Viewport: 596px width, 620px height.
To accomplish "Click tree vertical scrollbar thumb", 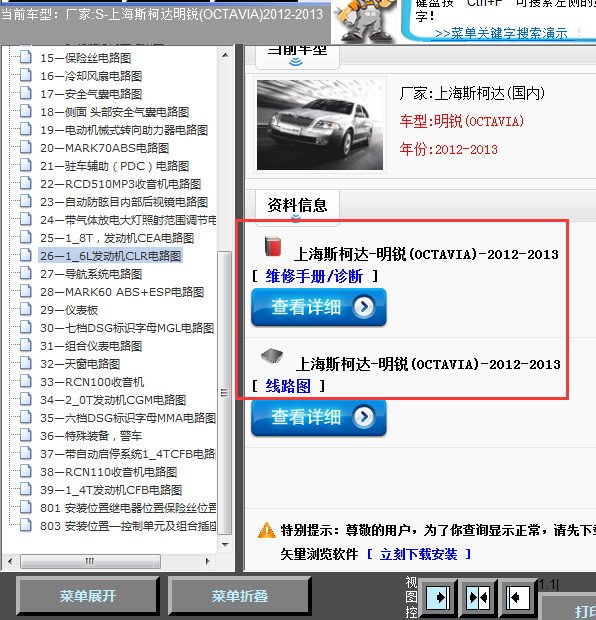I will point(225,392).
